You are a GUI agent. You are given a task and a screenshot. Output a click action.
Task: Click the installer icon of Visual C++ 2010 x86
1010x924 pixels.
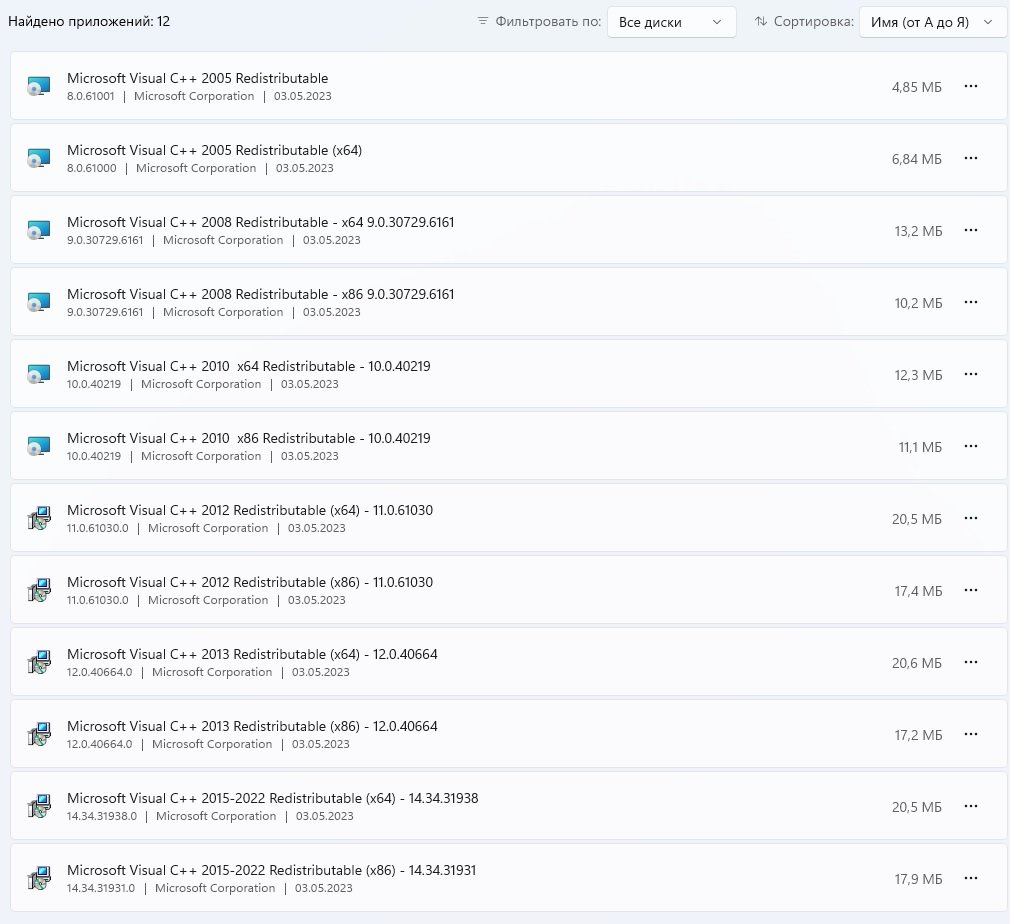tap(38, 446)
